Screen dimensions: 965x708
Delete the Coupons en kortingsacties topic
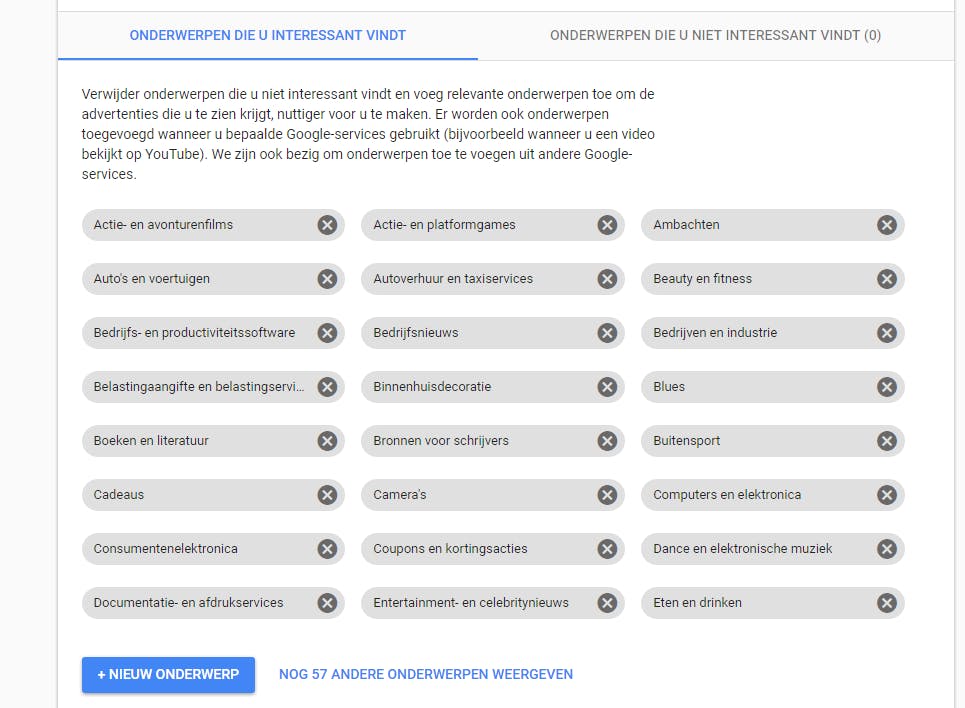607,549
